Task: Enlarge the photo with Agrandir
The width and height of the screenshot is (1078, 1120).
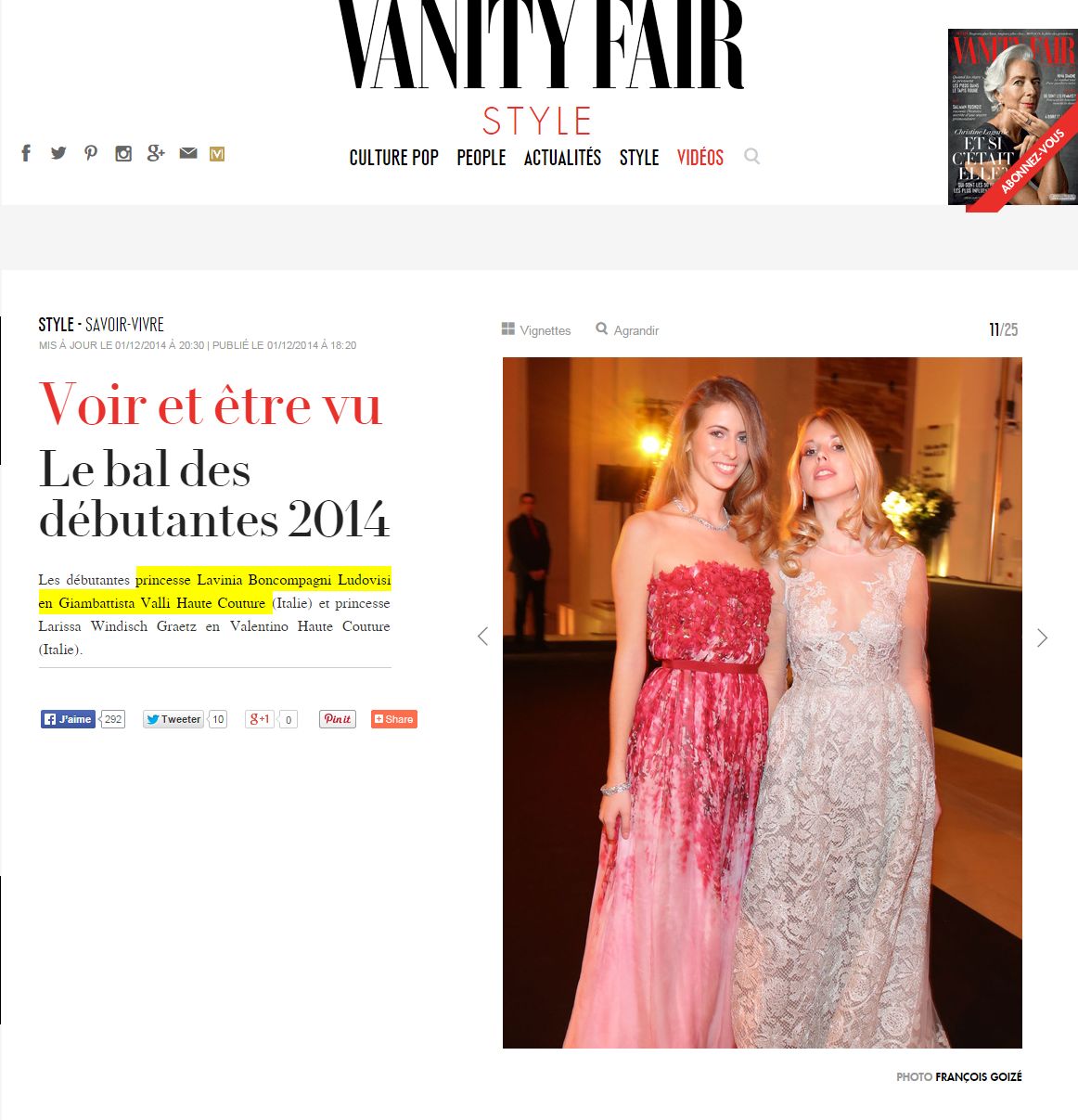Action: tap(627, 330)
